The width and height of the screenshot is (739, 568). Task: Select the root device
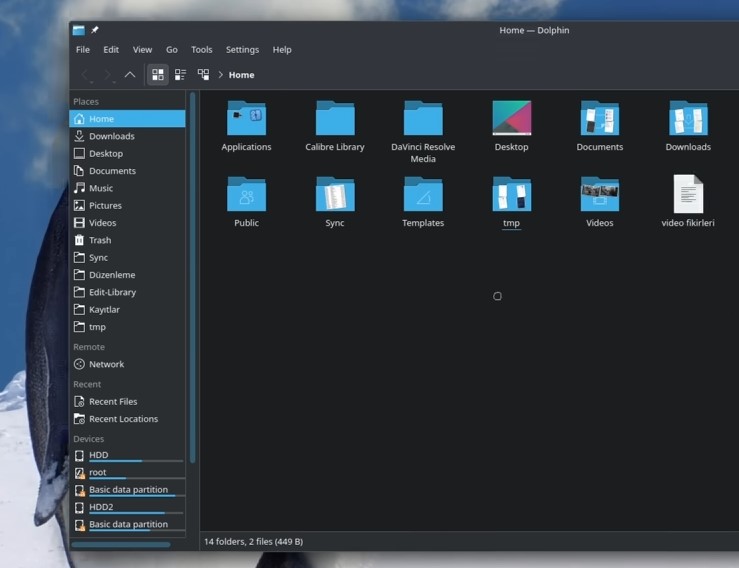tap(127, 472)
